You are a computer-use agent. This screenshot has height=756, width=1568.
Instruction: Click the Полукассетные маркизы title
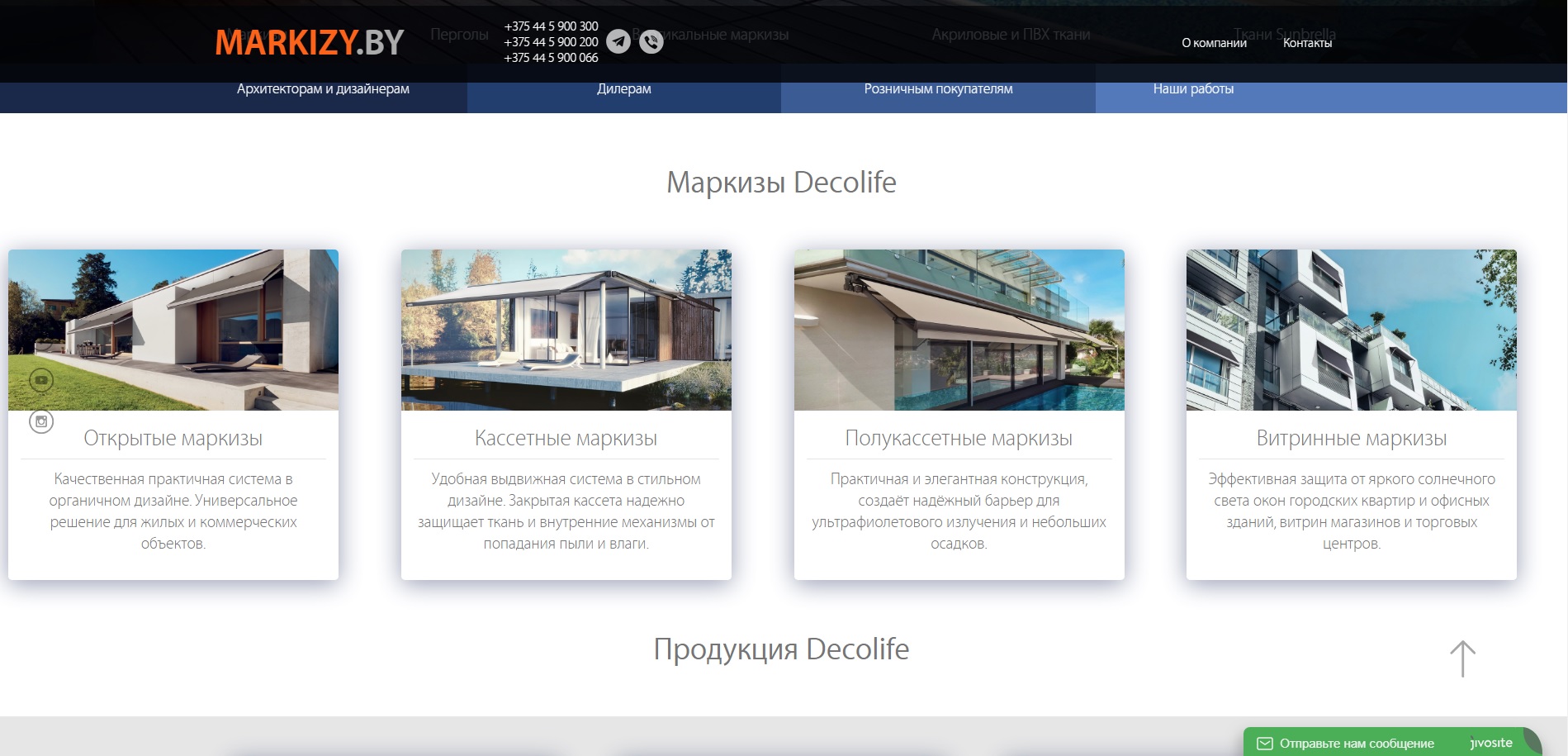coord(959,439)
